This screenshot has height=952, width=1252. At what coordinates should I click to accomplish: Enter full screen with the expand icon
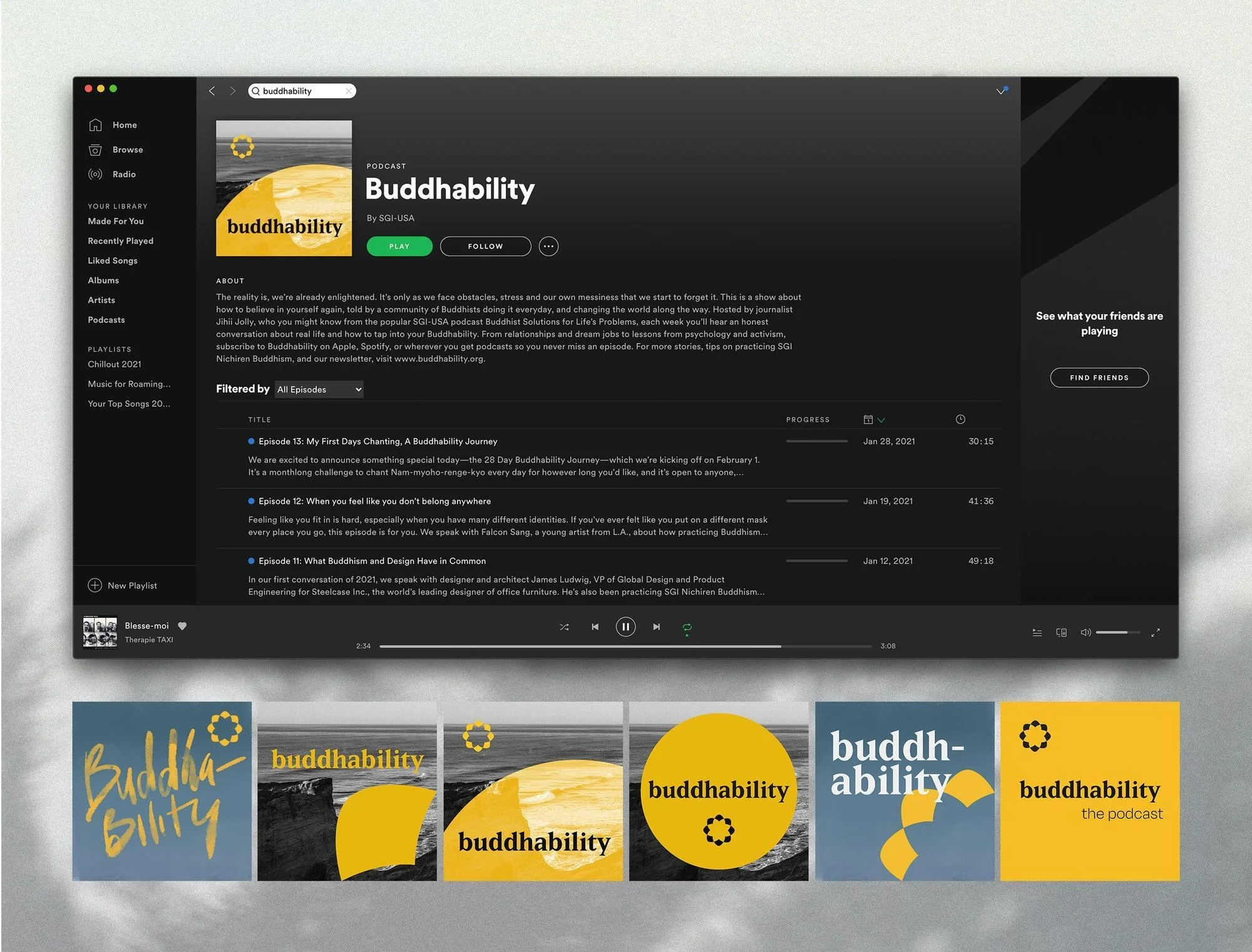point(1155,632)
